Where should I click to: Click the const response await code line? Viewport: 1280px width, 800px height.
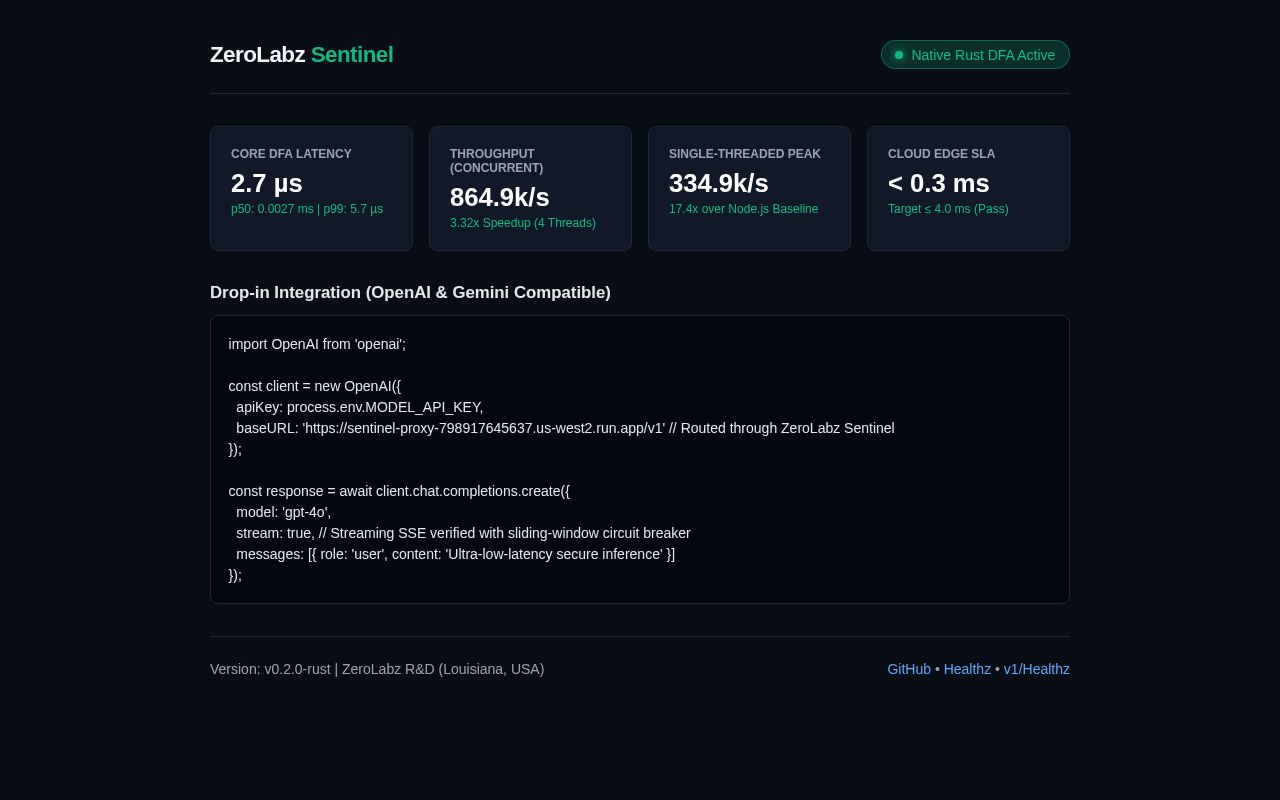tap(399, 491)
